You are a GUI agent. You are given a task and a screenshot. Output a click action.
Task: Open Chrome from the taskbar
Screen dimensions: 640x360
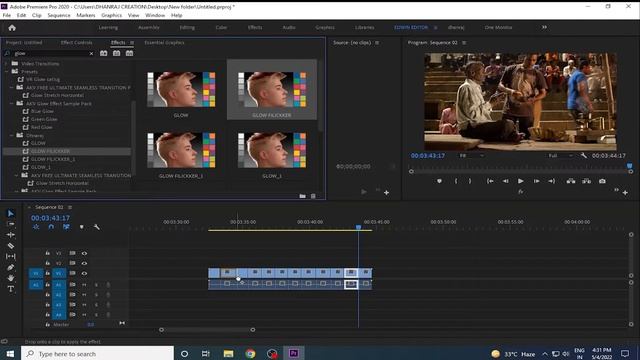click(250, 353)
